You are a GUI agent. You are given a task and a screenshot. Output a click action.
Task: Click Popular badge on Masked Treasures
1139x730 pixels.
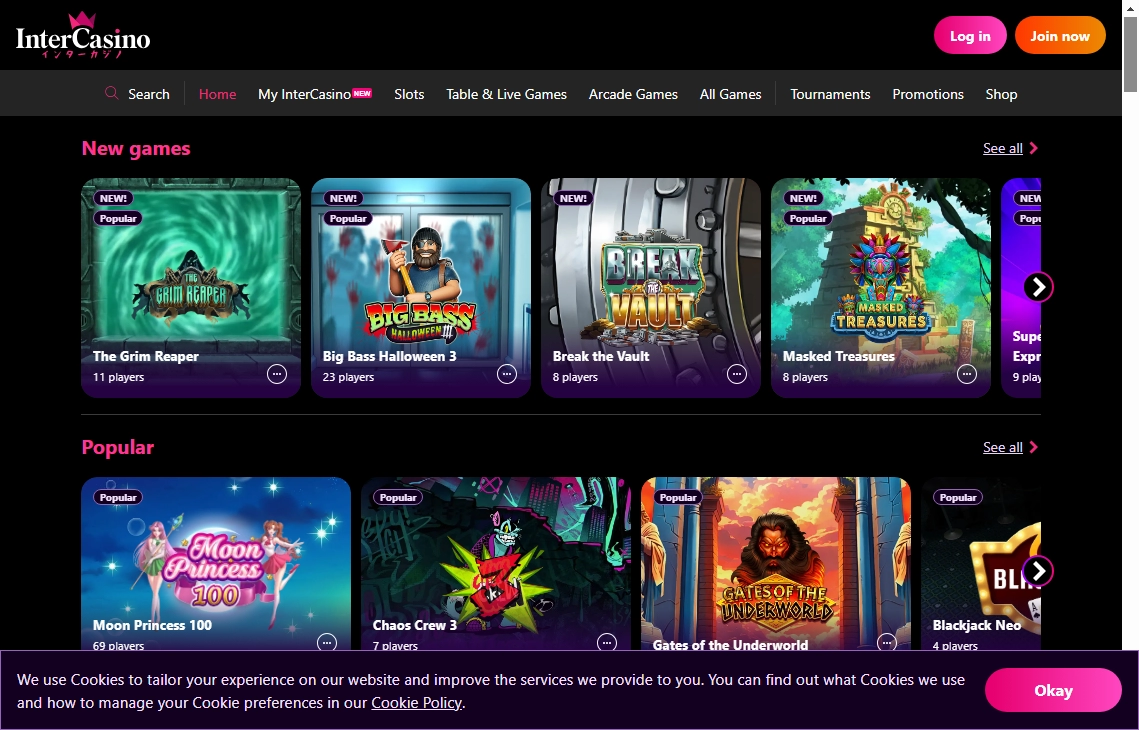(x=808, y=219)
